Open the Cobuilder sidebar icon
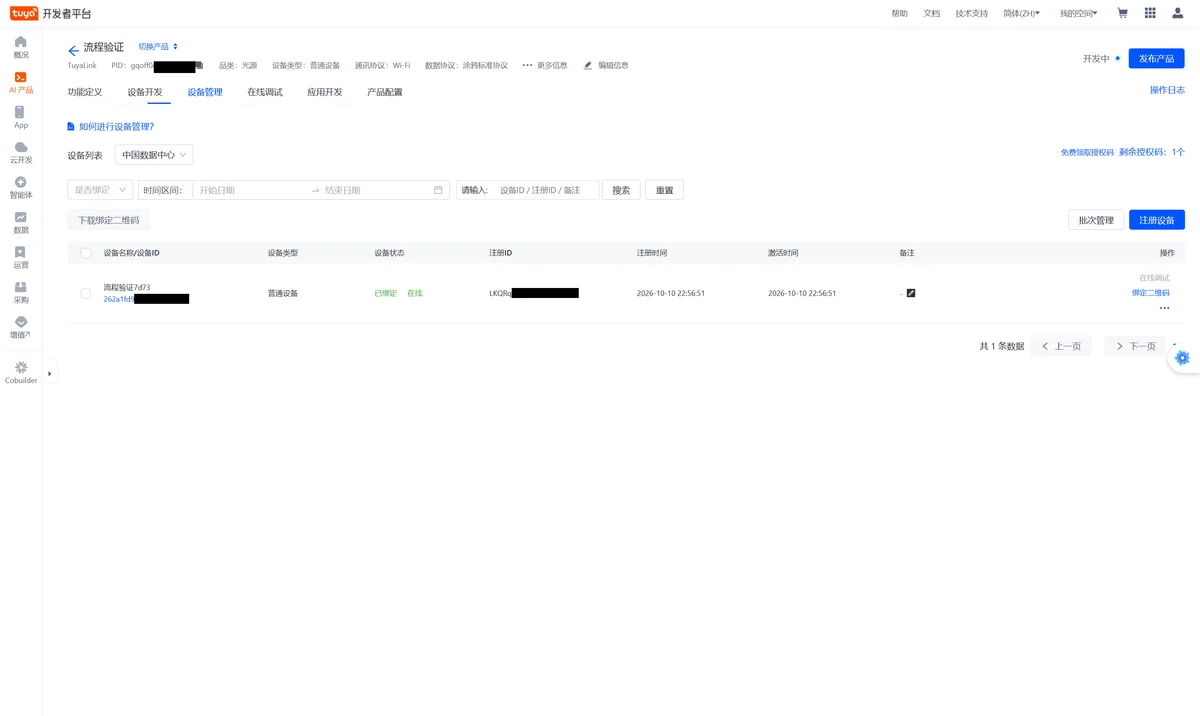This screenshot has height=716, width=1200. click(x=21, y=373)
